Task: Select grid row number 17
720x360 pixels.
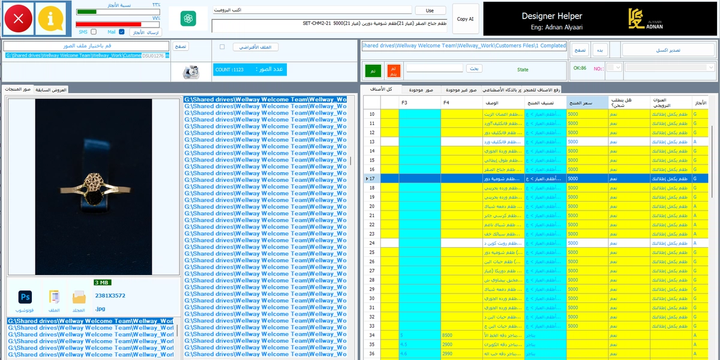Action: [372, 179]
